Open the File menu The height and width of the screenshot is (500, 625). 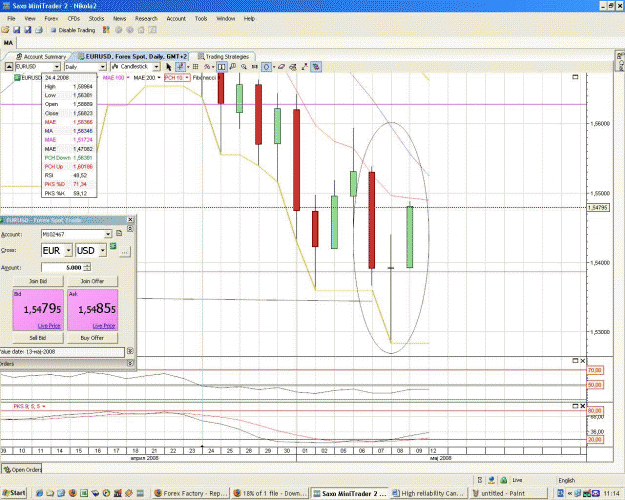click(11, 18)
